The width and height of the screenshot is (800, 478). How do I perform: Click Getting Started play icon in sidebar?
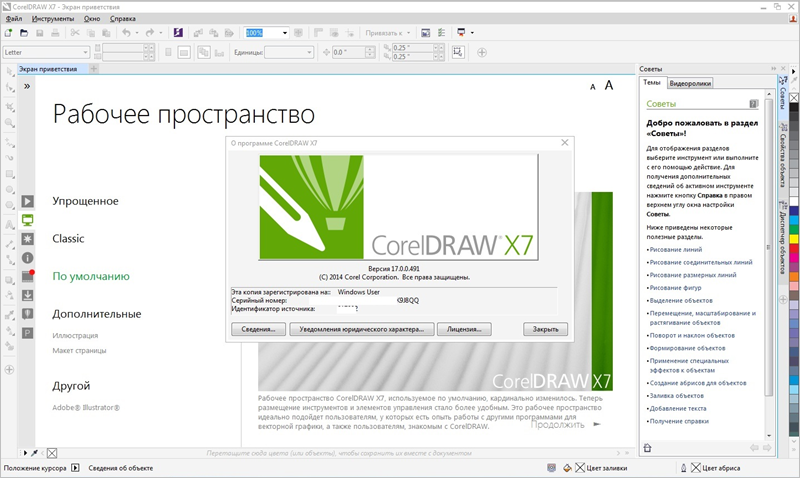click(28, 202)
